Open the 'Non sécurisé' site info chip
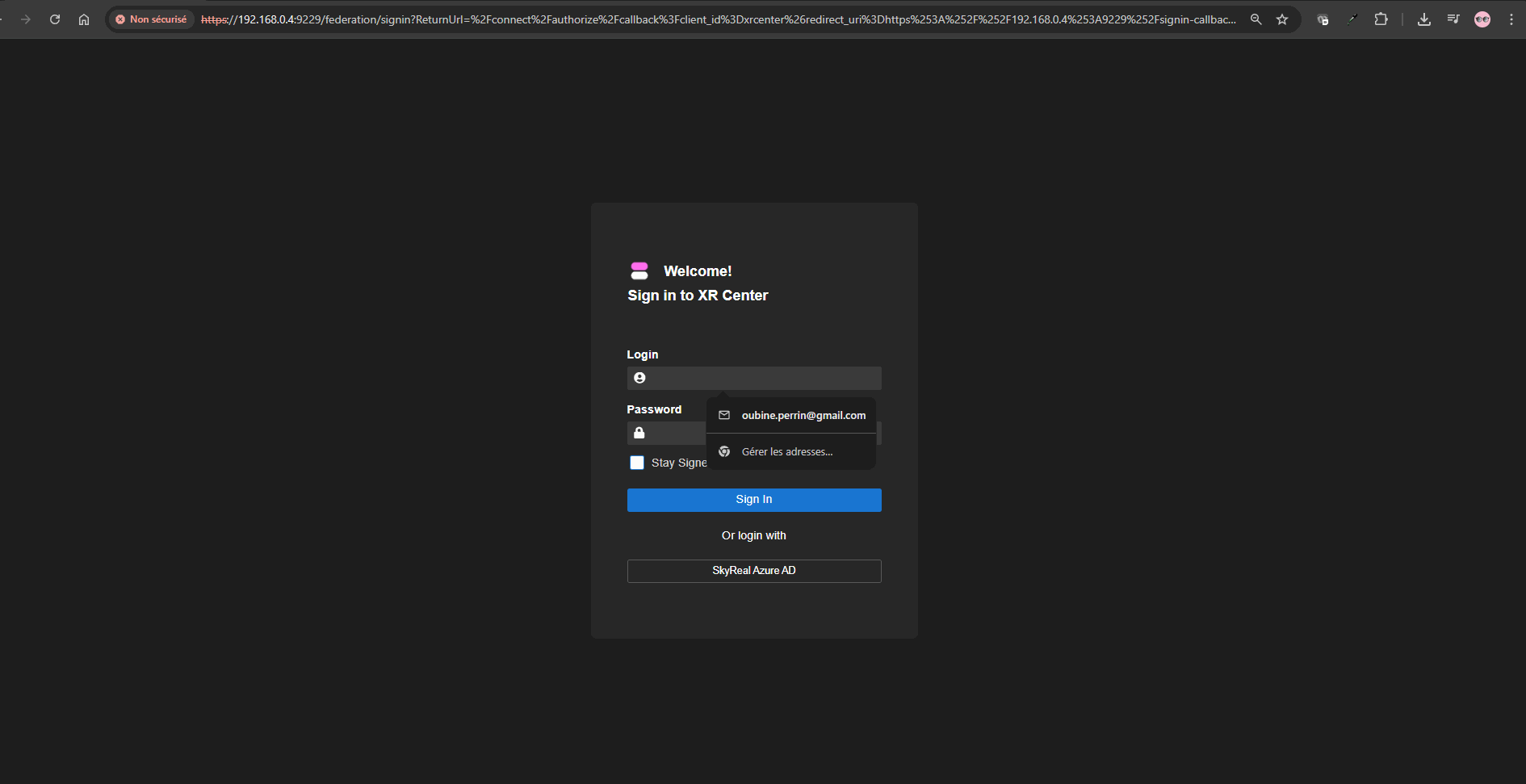1526x784 pixels. point(152,19)
